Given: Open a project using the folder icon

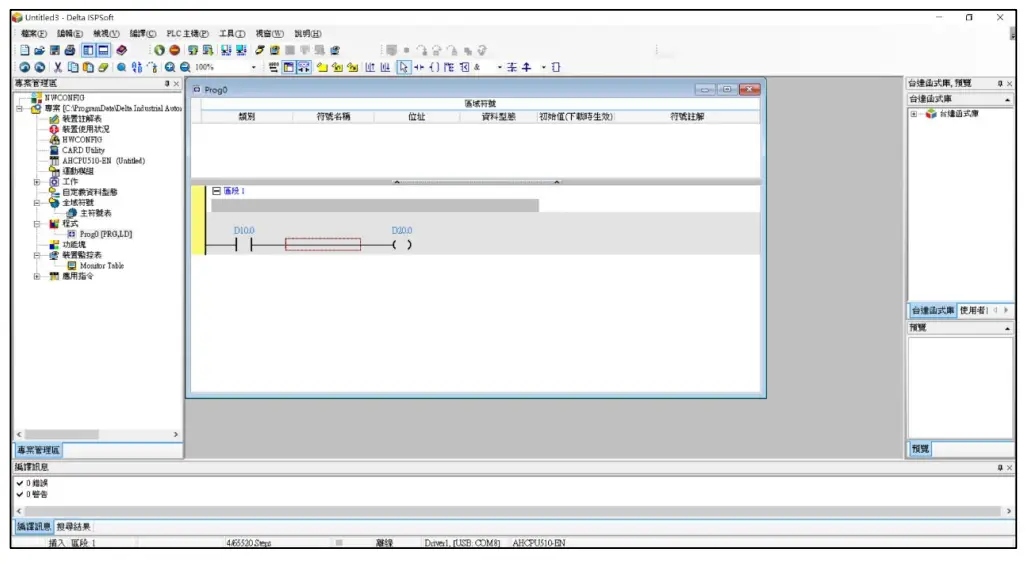Looking at the screenshot, I should tap(40, 50).
